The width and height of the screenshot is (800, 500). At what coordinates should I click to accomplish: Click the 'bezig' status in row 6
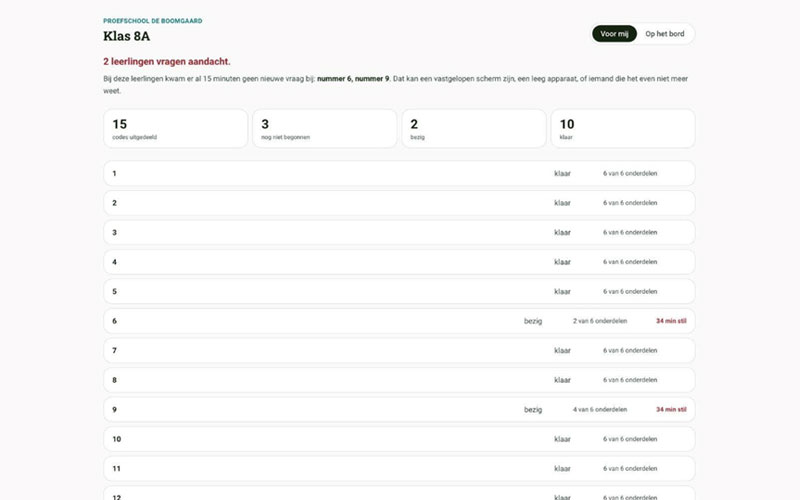click(533, 321)
